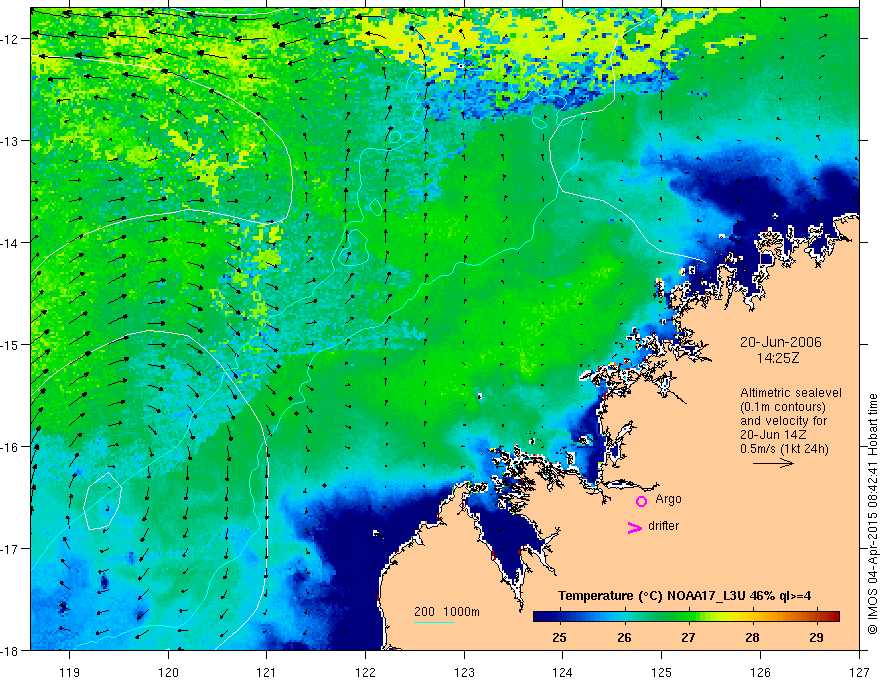
Task: Click the '20-Jun-2006' date label
Action: pos(781,342)
